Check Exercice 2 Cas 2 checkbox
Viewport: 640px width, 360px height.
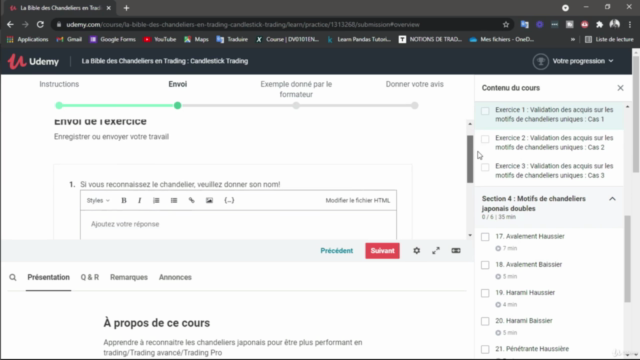(x=485, y=139)
